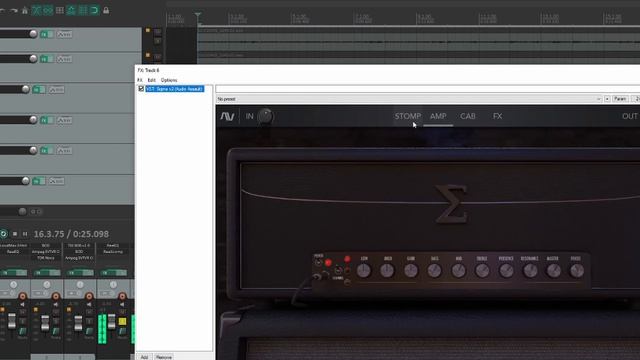This screenshot has height=360, width=640.
Task: Click the IN input knob
Action: [265, 116]
